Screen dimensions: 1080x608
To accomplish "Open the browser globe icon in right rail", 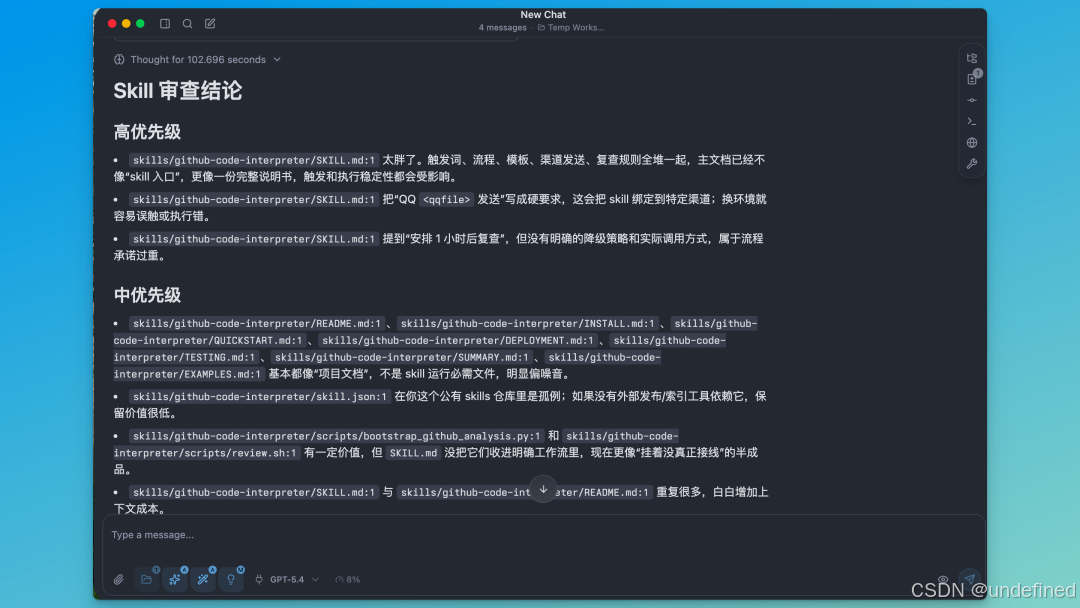I will point(972,143).
